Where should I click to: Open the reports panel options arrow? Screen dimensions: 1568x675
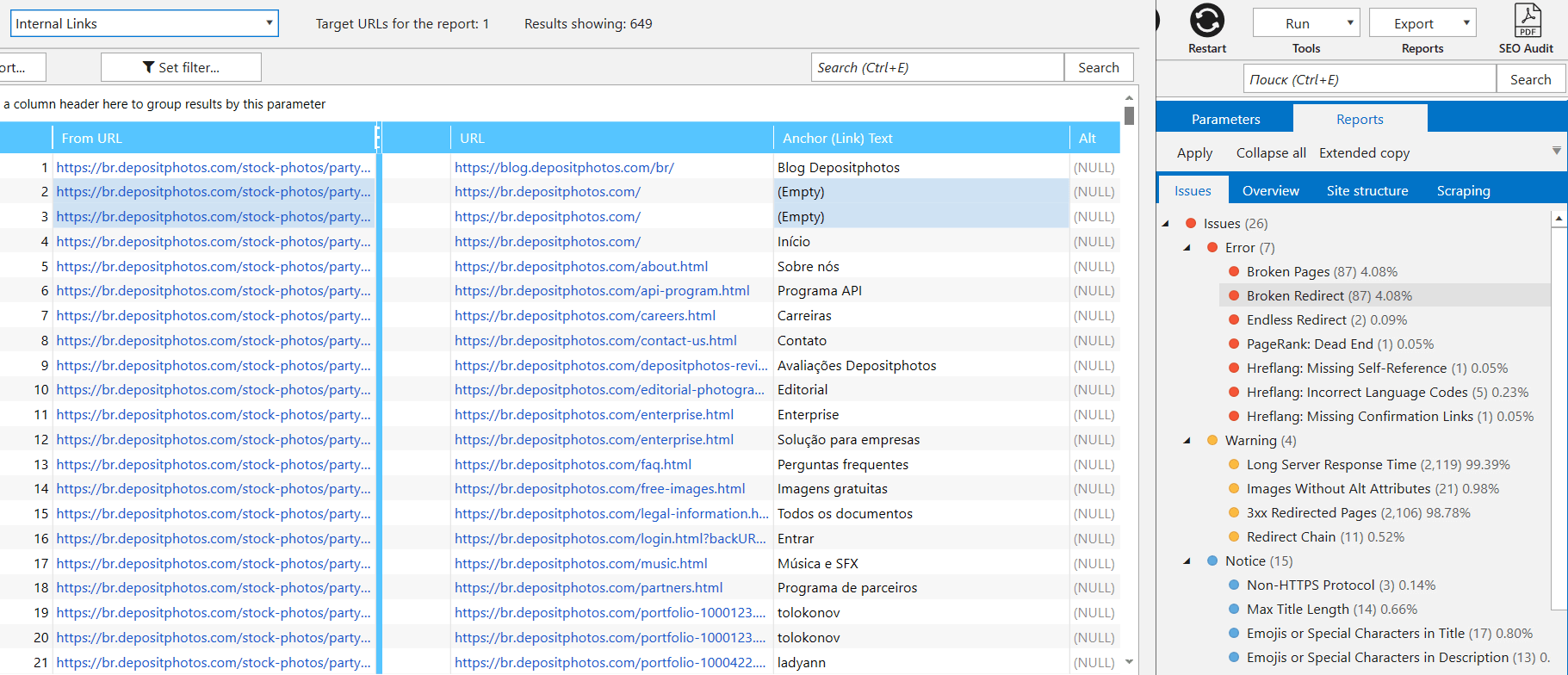[1556, 151]
